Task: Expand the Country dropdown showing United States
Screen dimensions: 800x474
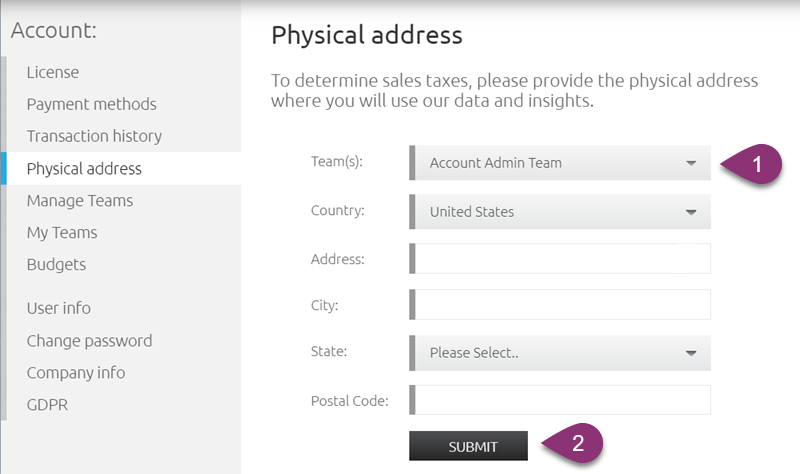Action: (560, 212)
